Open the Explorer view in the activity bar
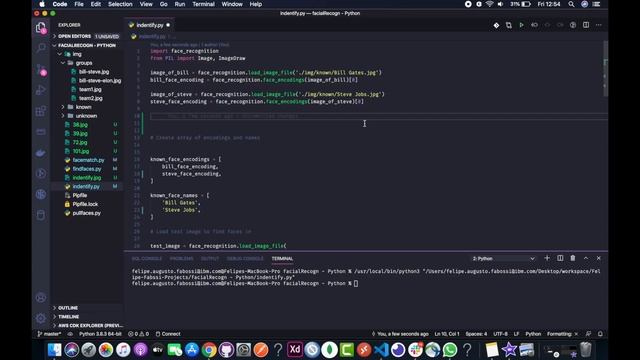The height and width of the screenshot is (360, 640). click(41, 28)
